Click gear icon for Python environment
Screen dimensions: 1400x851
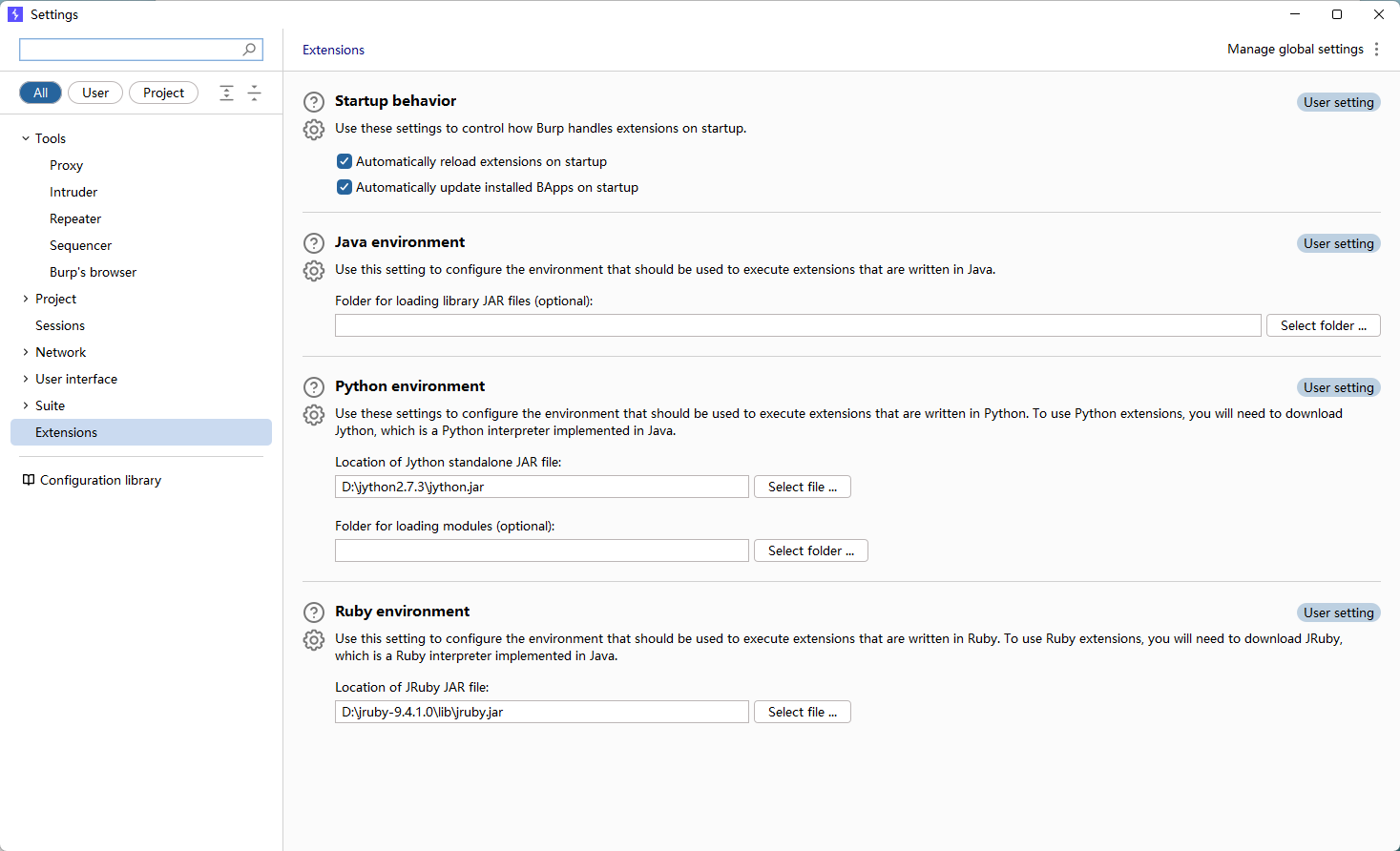(x=314, y=415)
